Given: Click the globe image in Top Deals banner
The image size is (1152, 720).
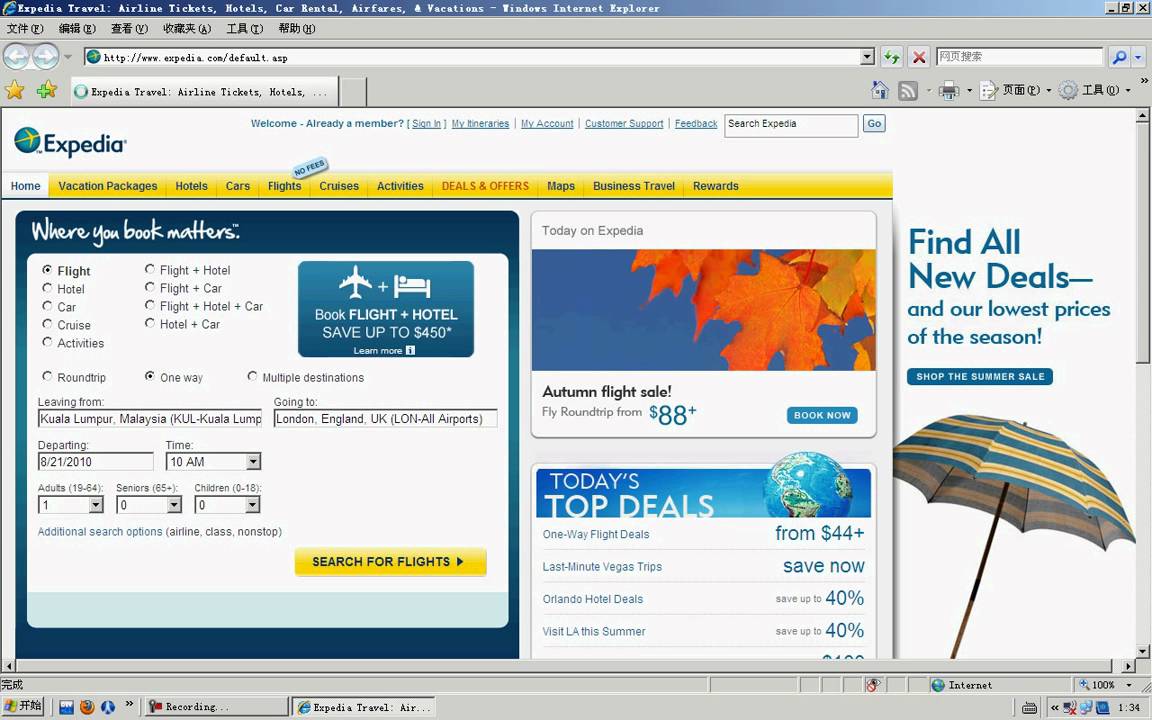Looking at the screenshot, I should [x=807, y=484].
